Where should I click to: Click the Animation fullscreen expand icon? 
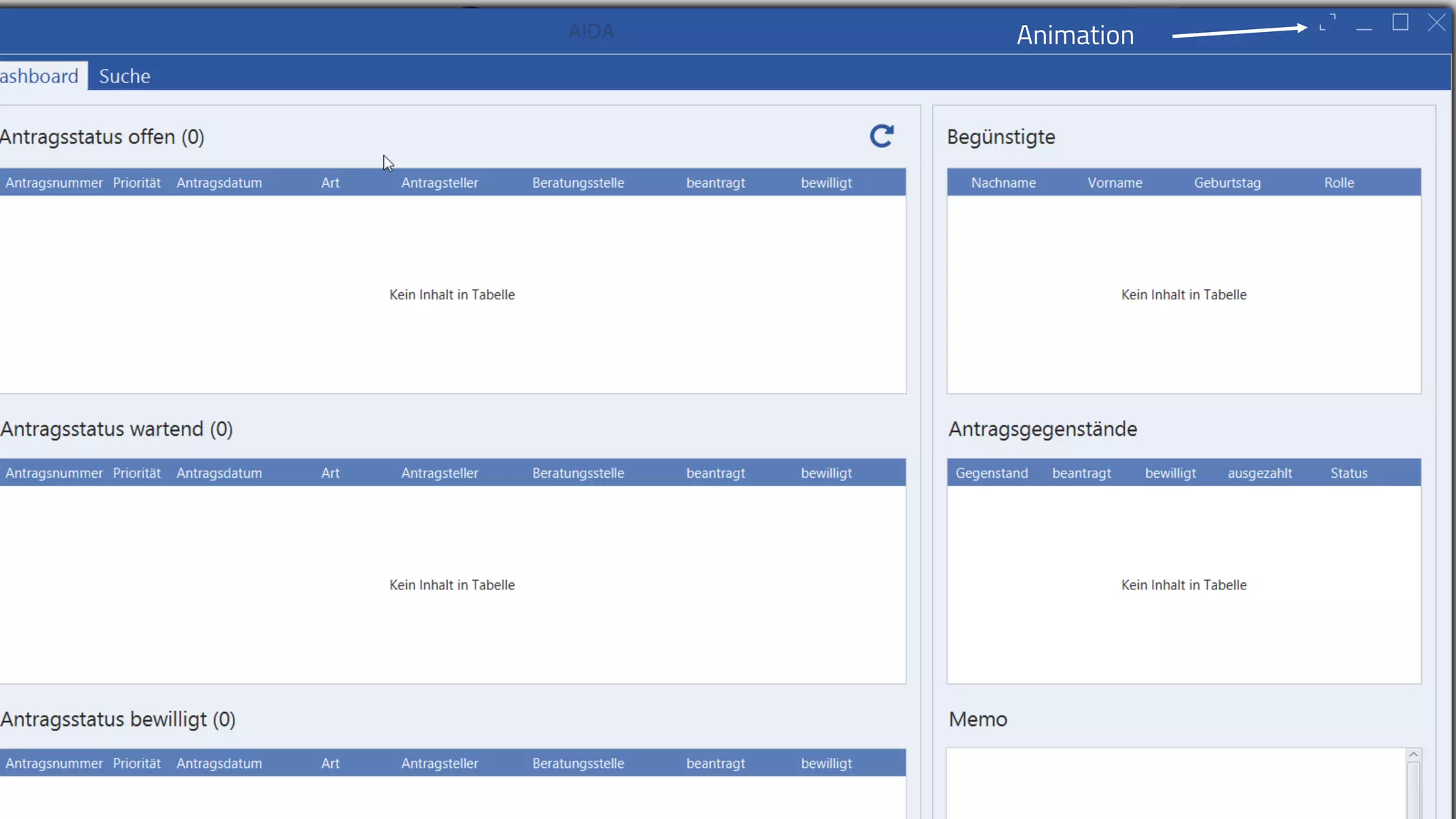1327,23
